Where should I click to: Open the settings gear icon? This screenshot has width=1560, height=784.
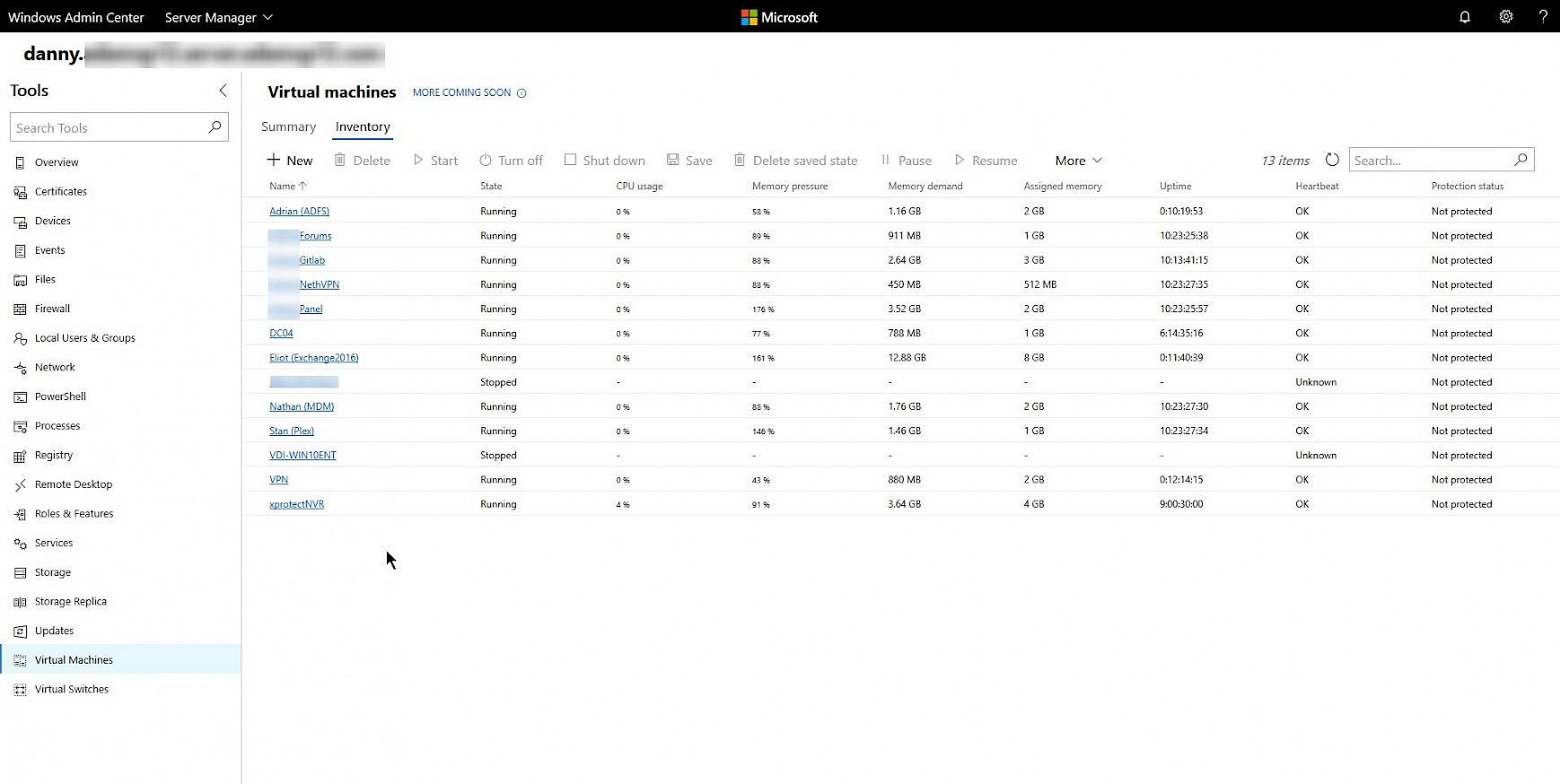[1506, 17]
